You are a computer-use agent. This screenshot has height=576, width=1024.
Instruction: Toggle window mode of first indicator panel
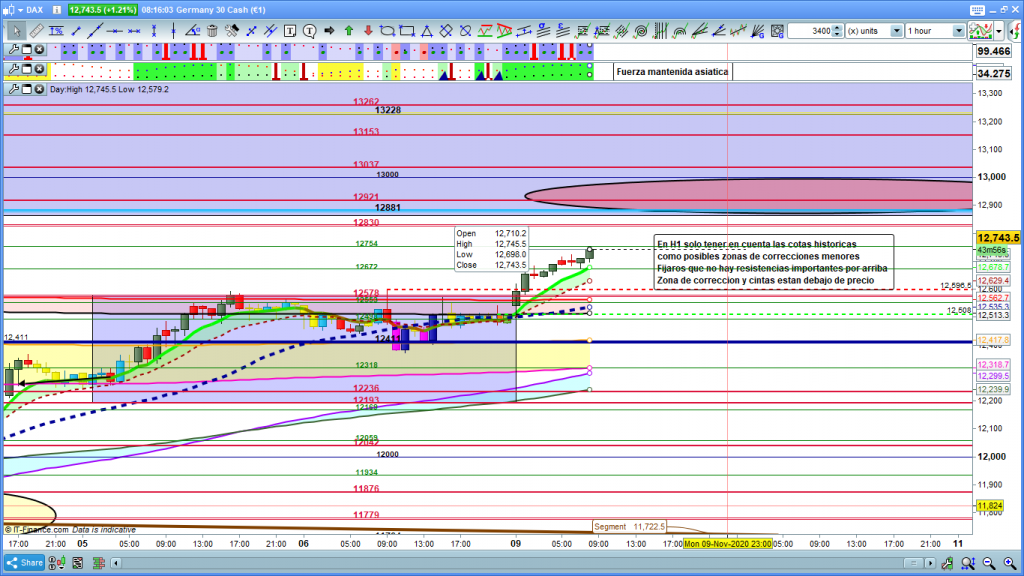[x=26, y=50]
